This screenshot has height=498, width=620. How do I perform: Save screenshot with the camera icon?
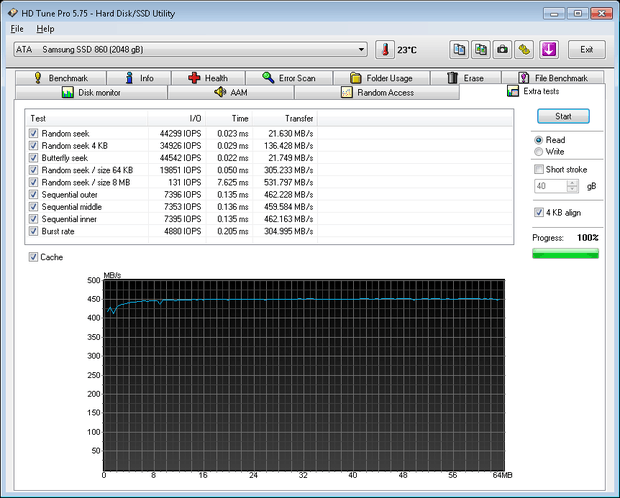tap(502, 50)
